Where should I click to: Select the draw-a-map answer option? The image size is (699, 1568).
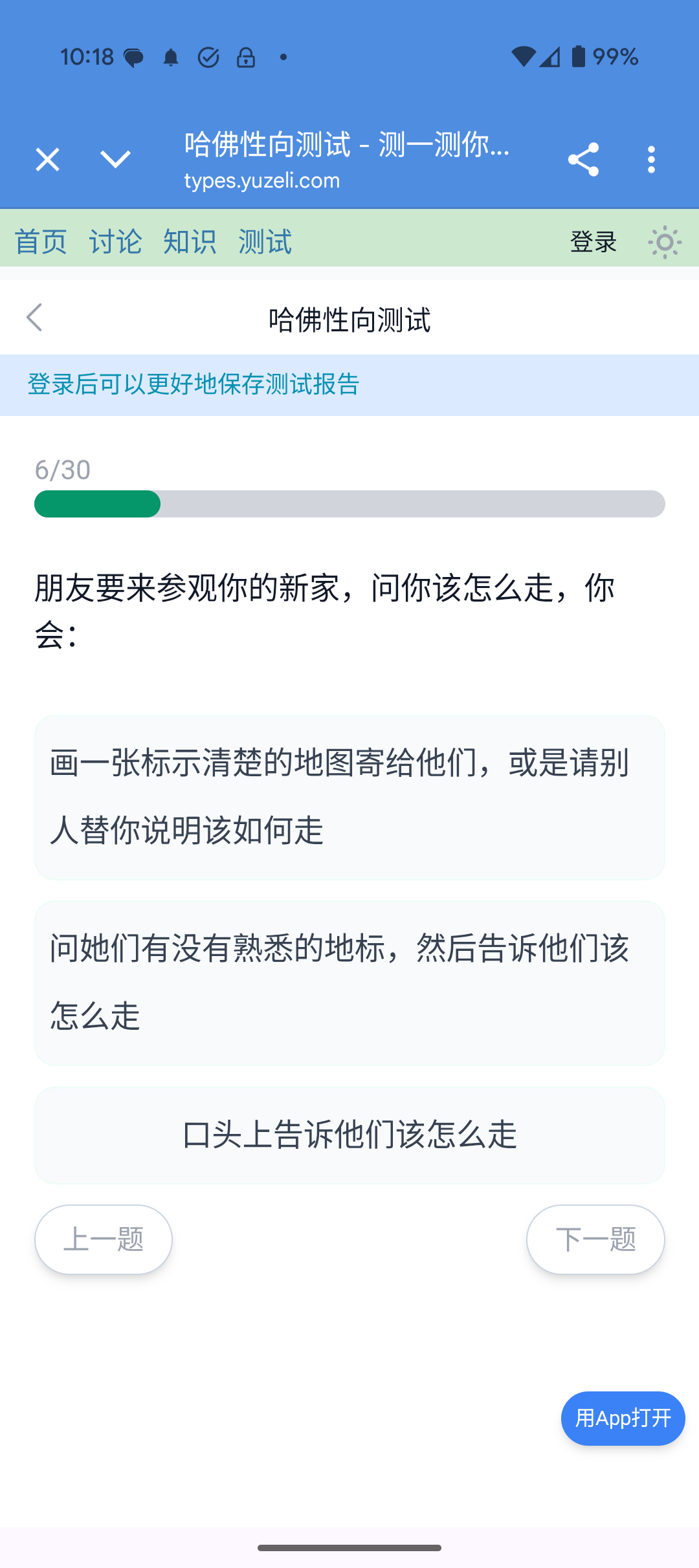click(349, 797)
